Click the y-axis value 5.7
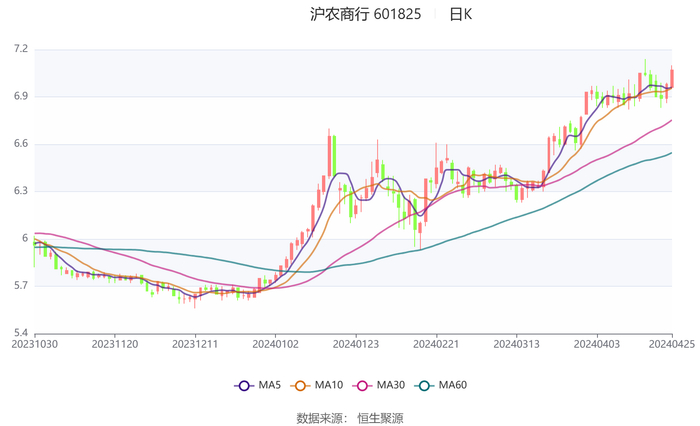The width and height of the screenshot is (700, 426). pyautogui.click(x=21, y=285)
